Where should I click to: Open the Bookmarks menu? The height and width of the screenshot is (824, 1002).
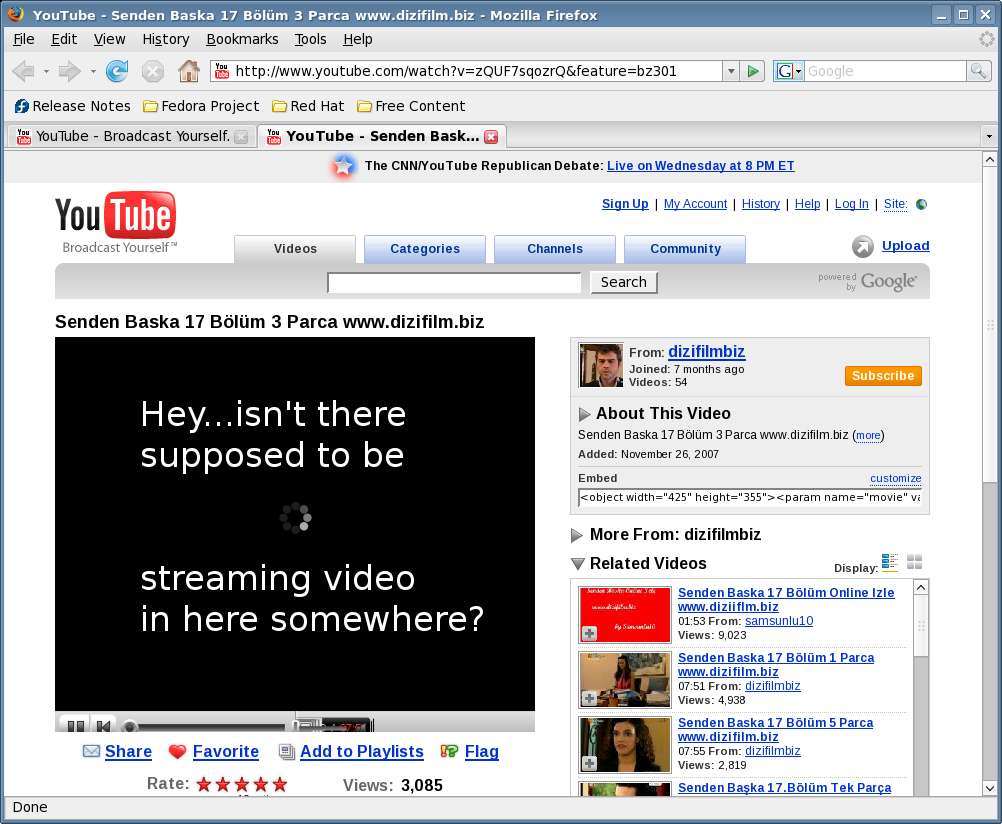[242, 40]
